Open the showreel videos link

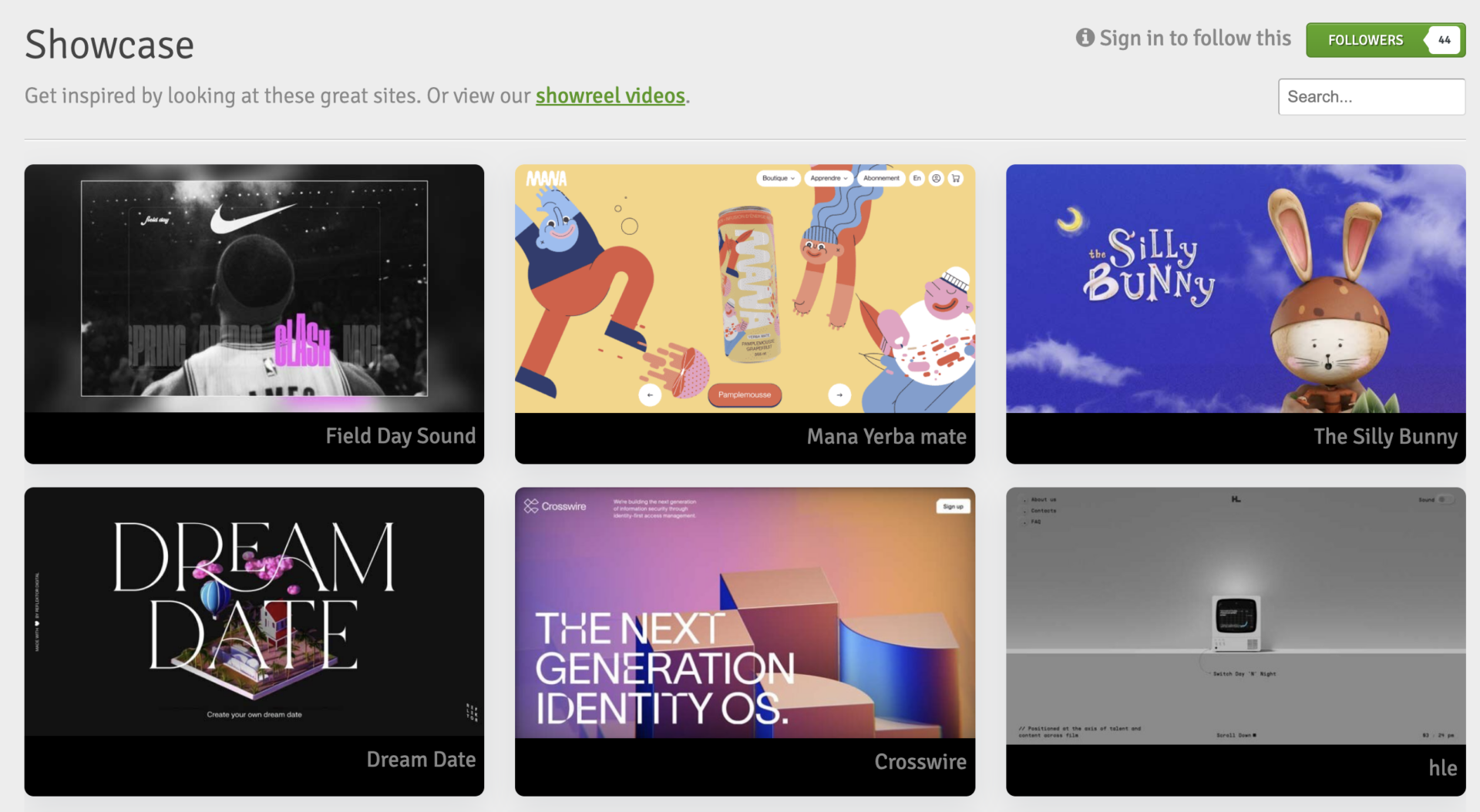click(610, 96)
